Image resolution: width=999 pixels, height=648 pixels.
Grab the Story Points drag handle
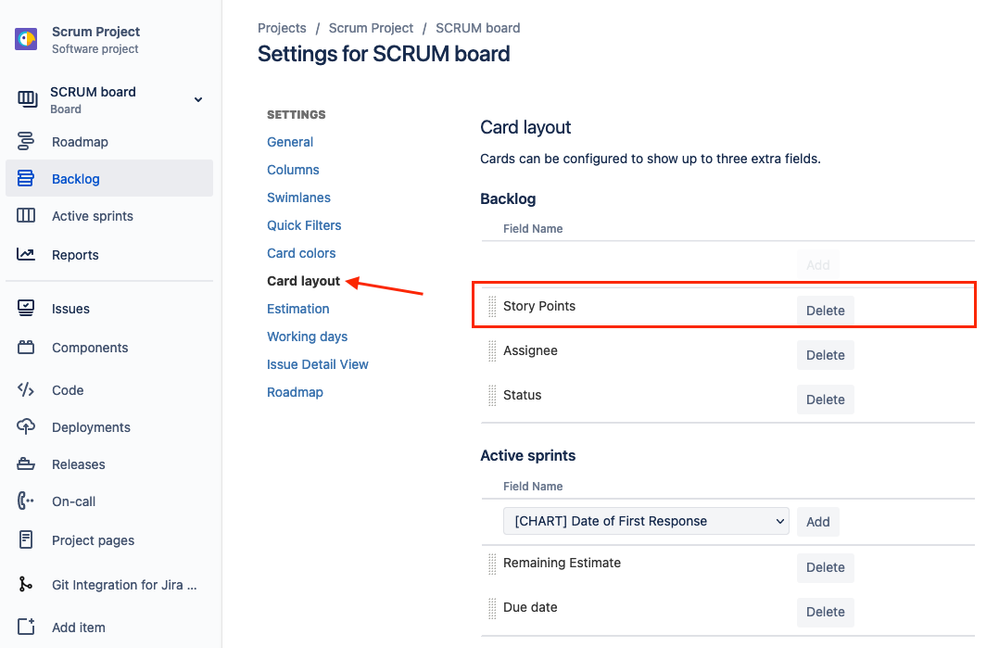(x=492, y=306)
